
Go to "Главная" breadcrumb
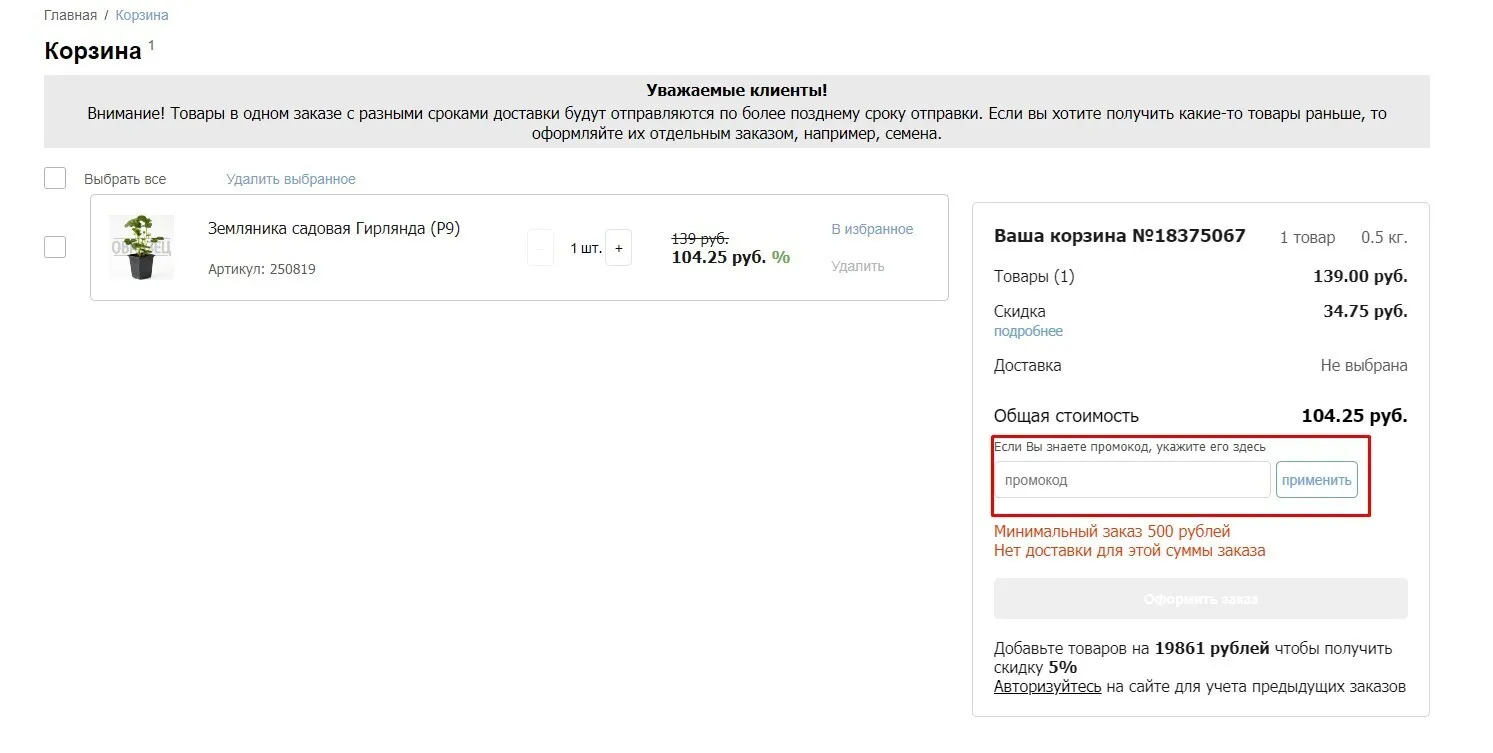point(70,15)
